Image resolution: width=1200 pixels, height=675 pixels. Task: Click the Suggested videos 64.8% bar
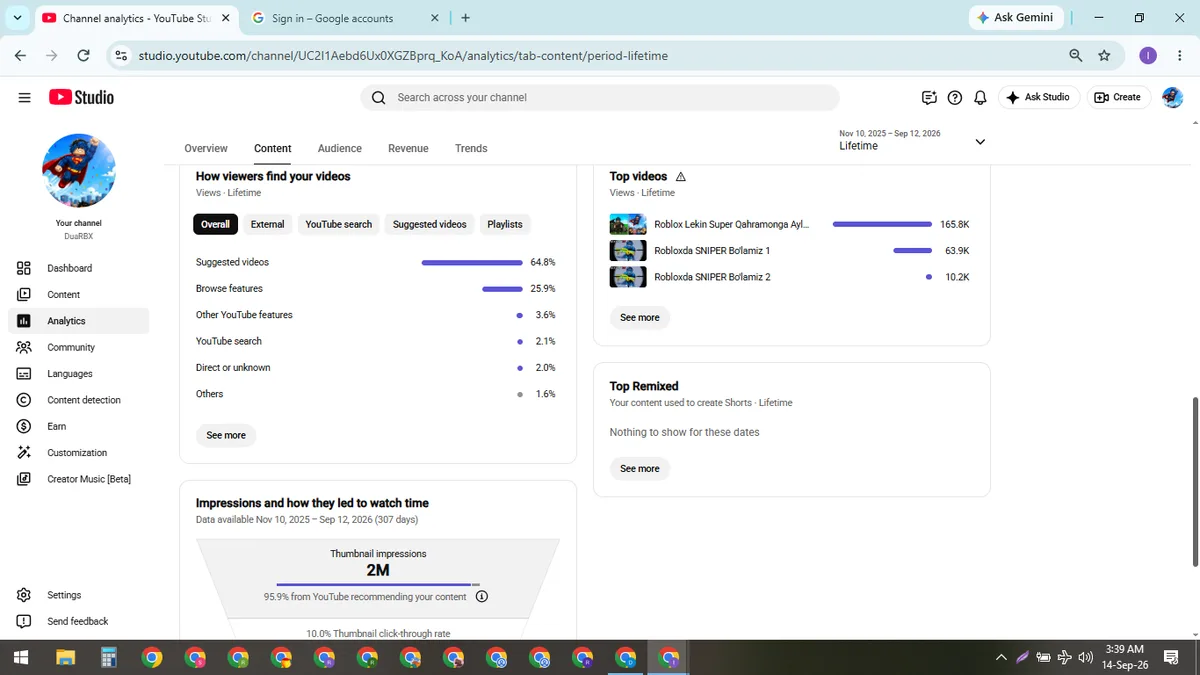(x=472, y=262)
